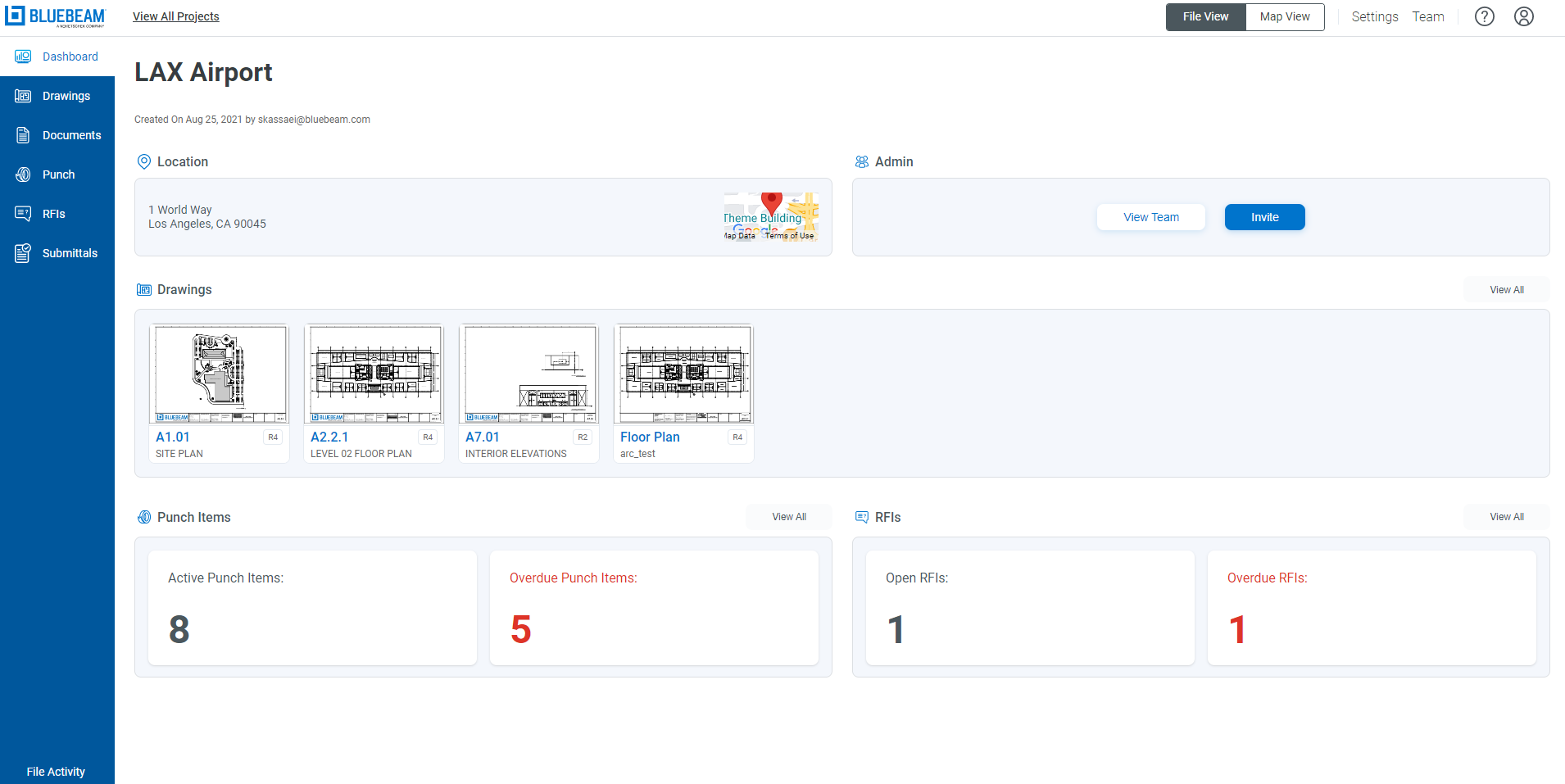Click the R4 badge on Floor Plan
This screenshot has width=1565, height=784.
[x=737, y=437]
